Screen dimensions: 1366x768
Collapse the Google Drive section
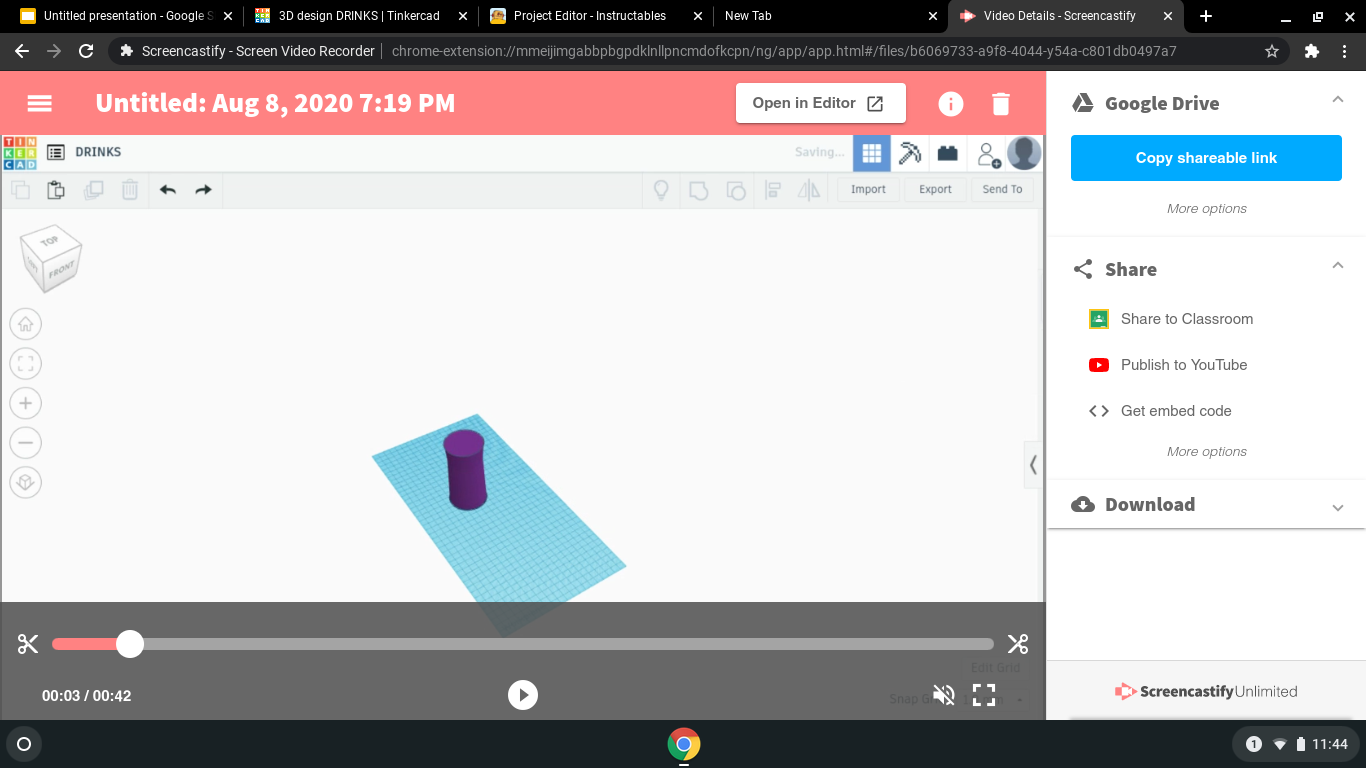1338,99
